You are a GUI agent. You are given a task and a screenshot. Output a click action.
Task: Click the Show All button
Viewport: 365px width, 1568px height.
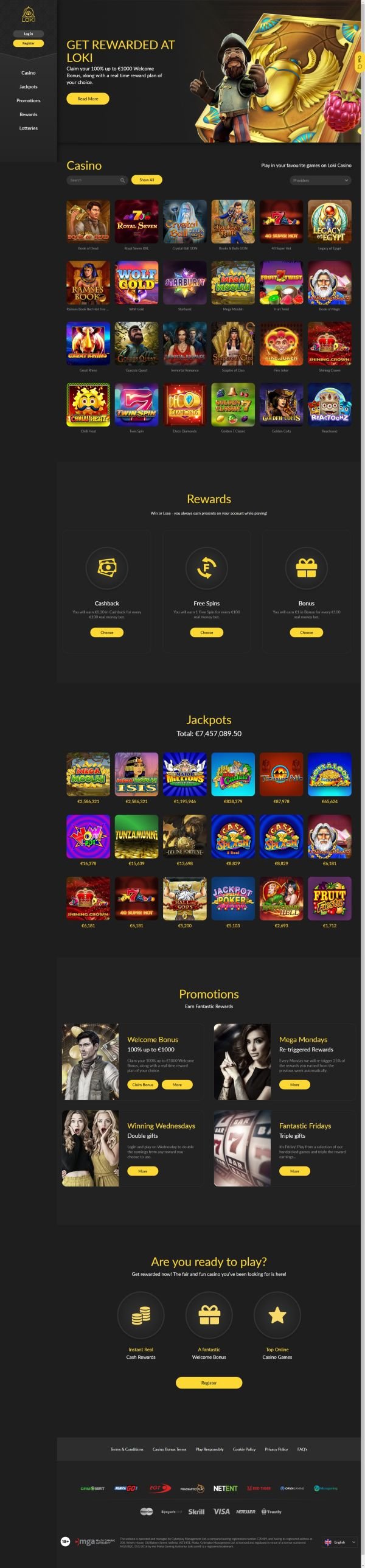click(x=147, y=180)
